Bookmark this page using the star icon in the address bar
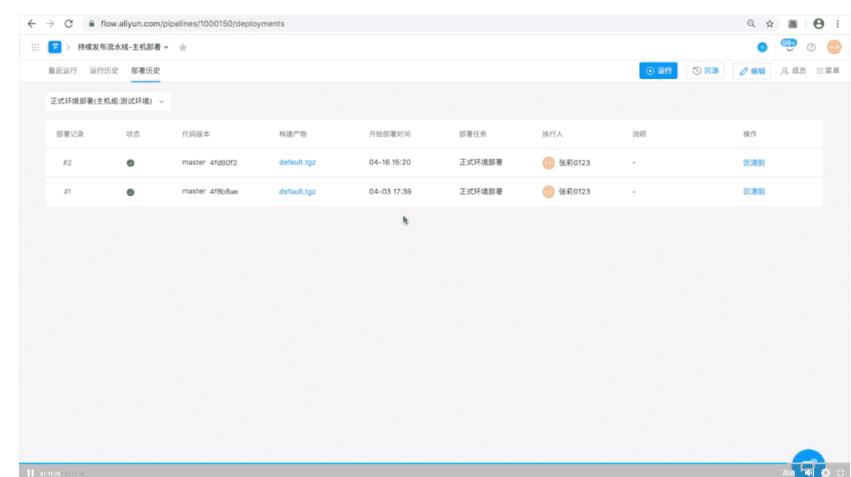Image resolution: width=851 pixels, height=477 pixels. [x=770, y=23]
